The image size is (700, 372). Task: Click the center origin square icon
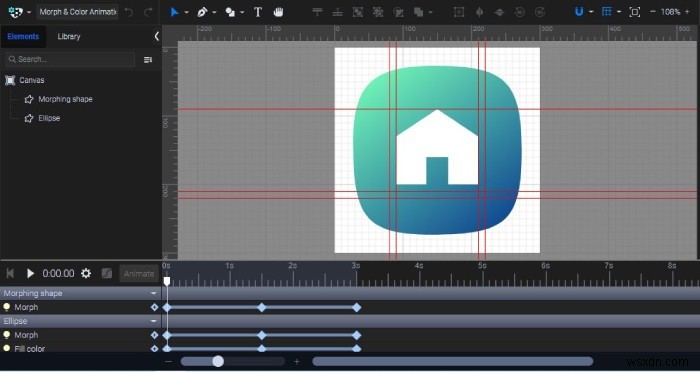click(x=459, y=12)
